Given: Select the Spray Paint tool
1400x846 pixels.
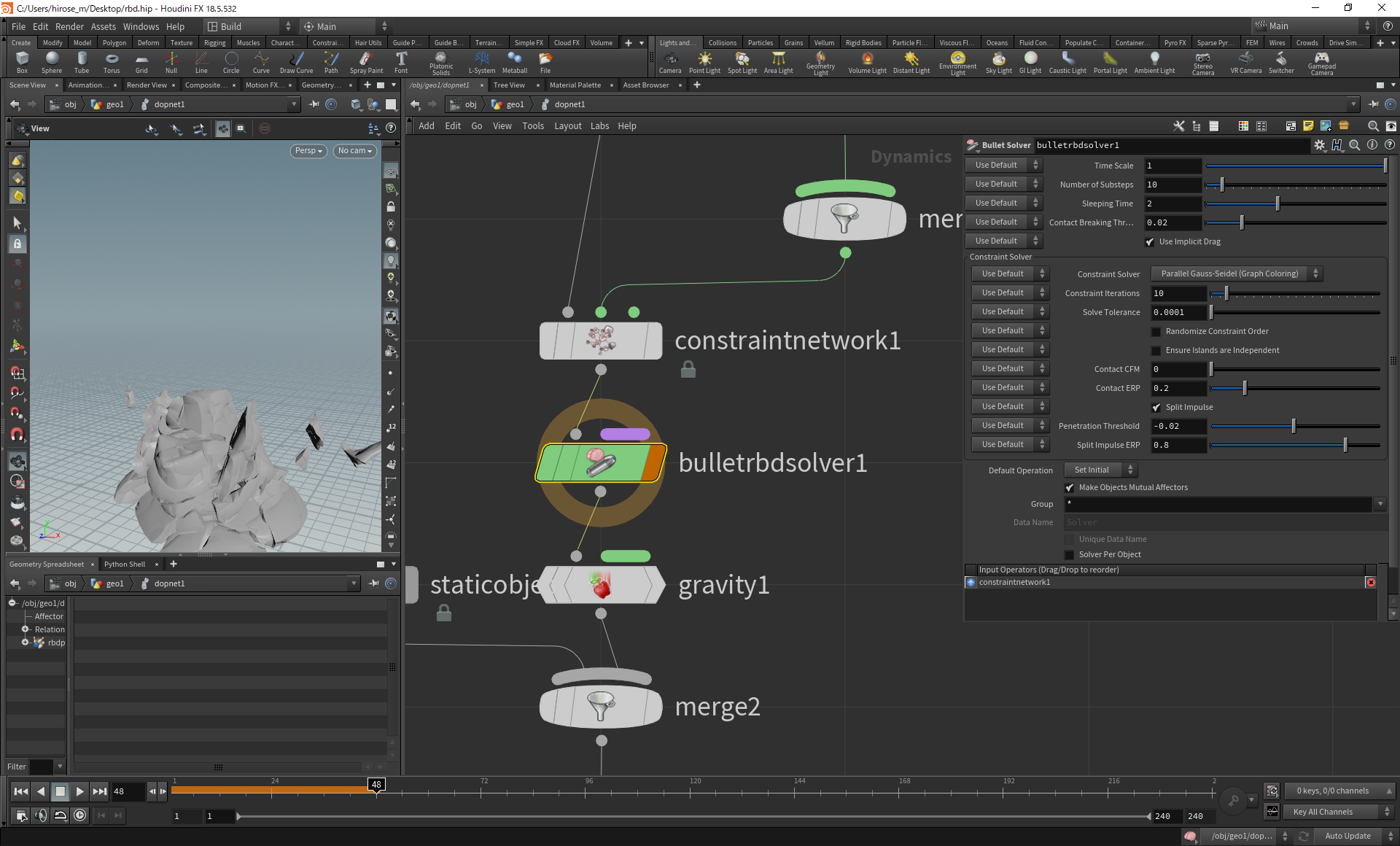Looking at the screenshot, I should 366,63.
